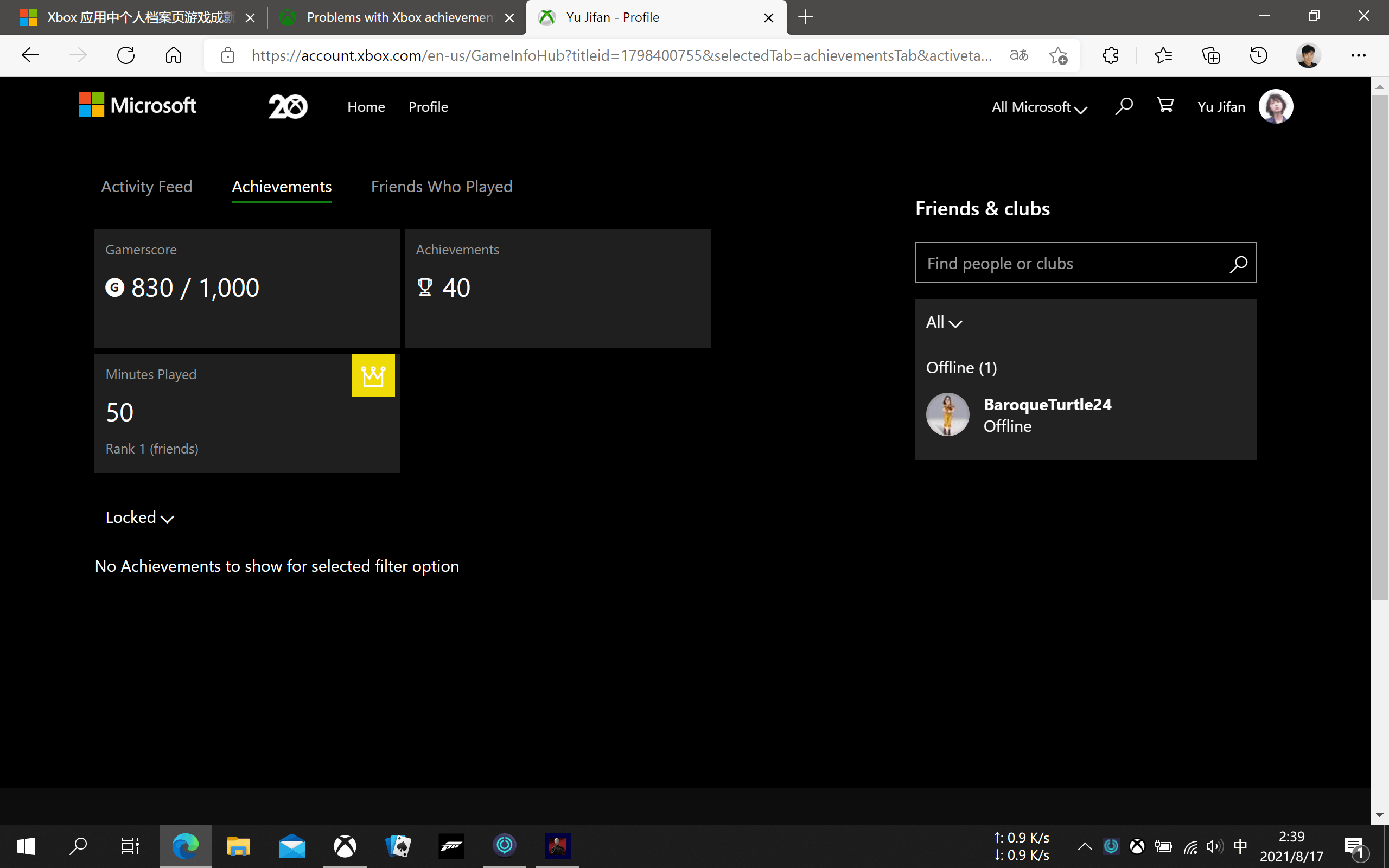Open Task View on taskbar
The image size is (1389, 868).
[130, 846]
